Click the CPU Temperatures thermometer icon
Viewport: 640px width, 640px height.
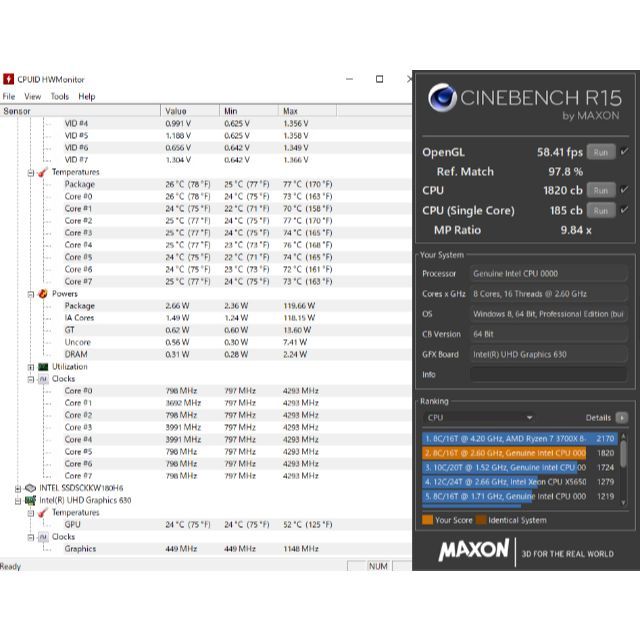pos(42,172)
